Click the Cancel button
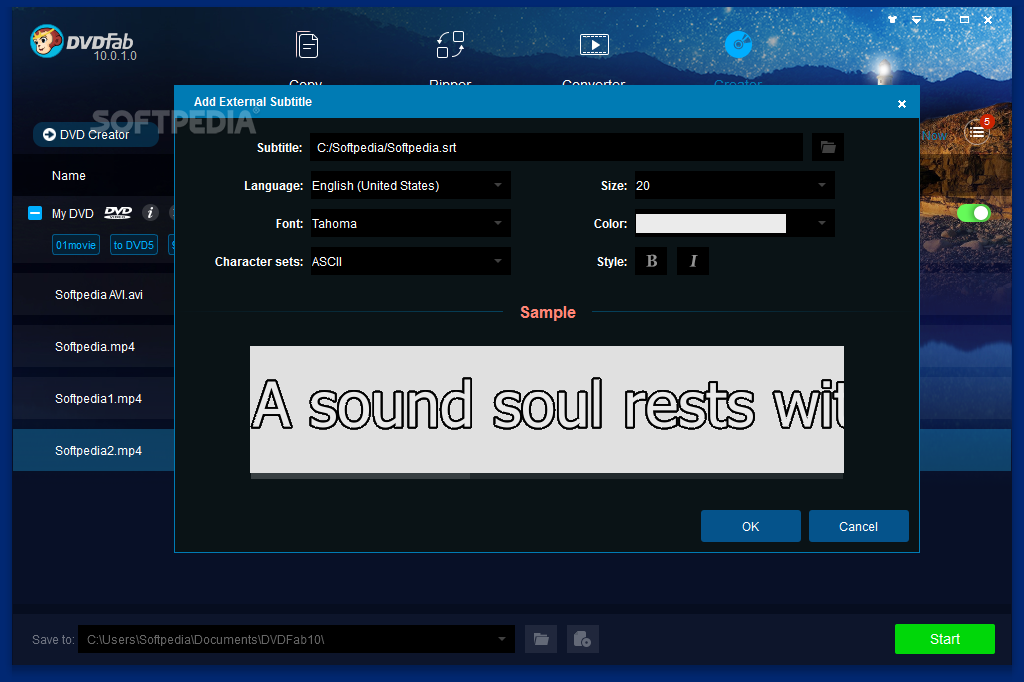This screenshot has width=1024, height=682. click(x=858, y=526)
